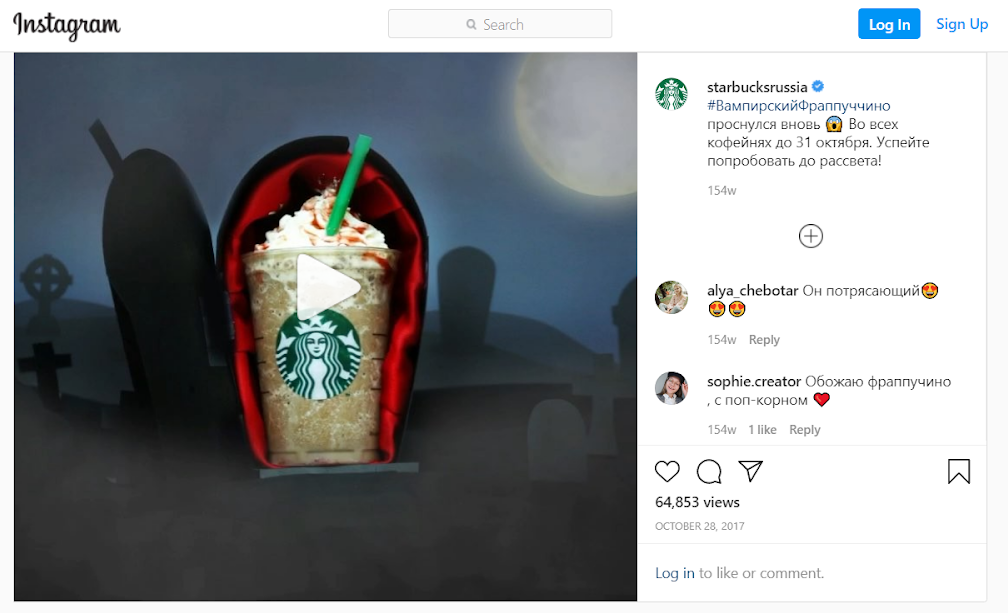
Task: Click the blue Log In button
Action: click(888, 24)
